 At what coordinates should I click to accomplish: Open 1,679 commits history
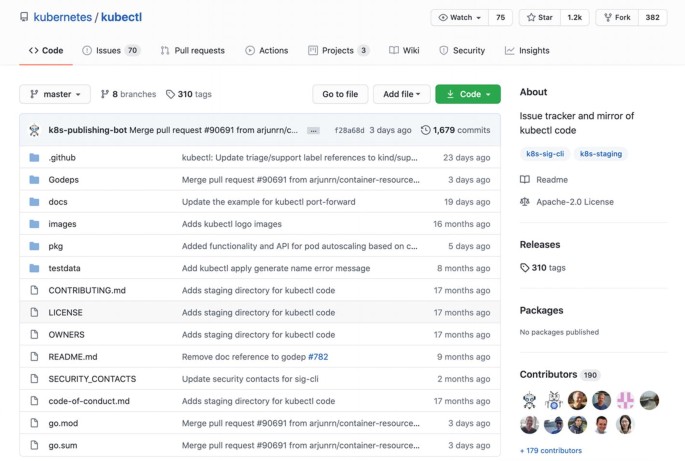point(456,130)
